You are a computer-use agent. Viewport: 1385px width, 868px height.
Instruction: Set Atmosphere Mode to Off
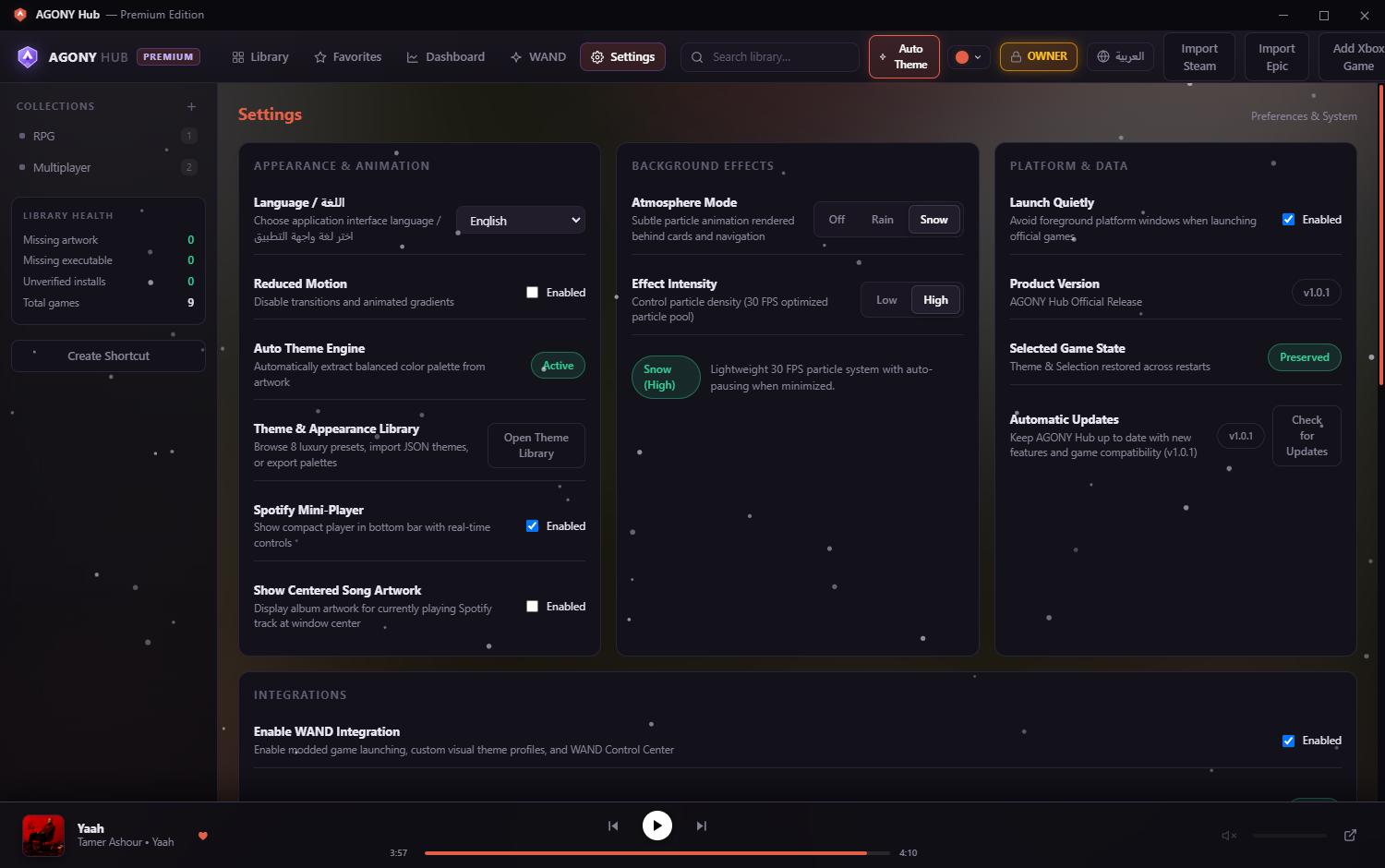pyautogui.click(x=837, y=220)
